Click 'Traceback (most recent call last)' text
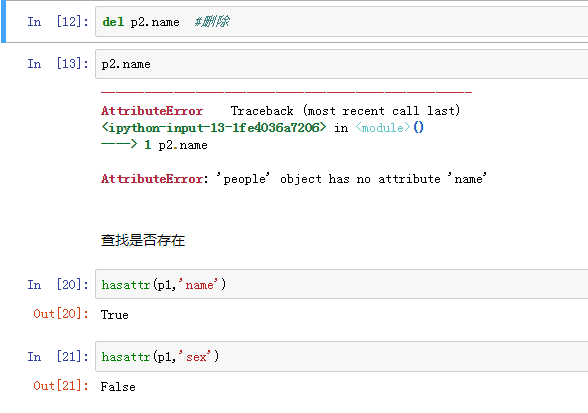Screen dimensions: 588x413 click(345, 111)
